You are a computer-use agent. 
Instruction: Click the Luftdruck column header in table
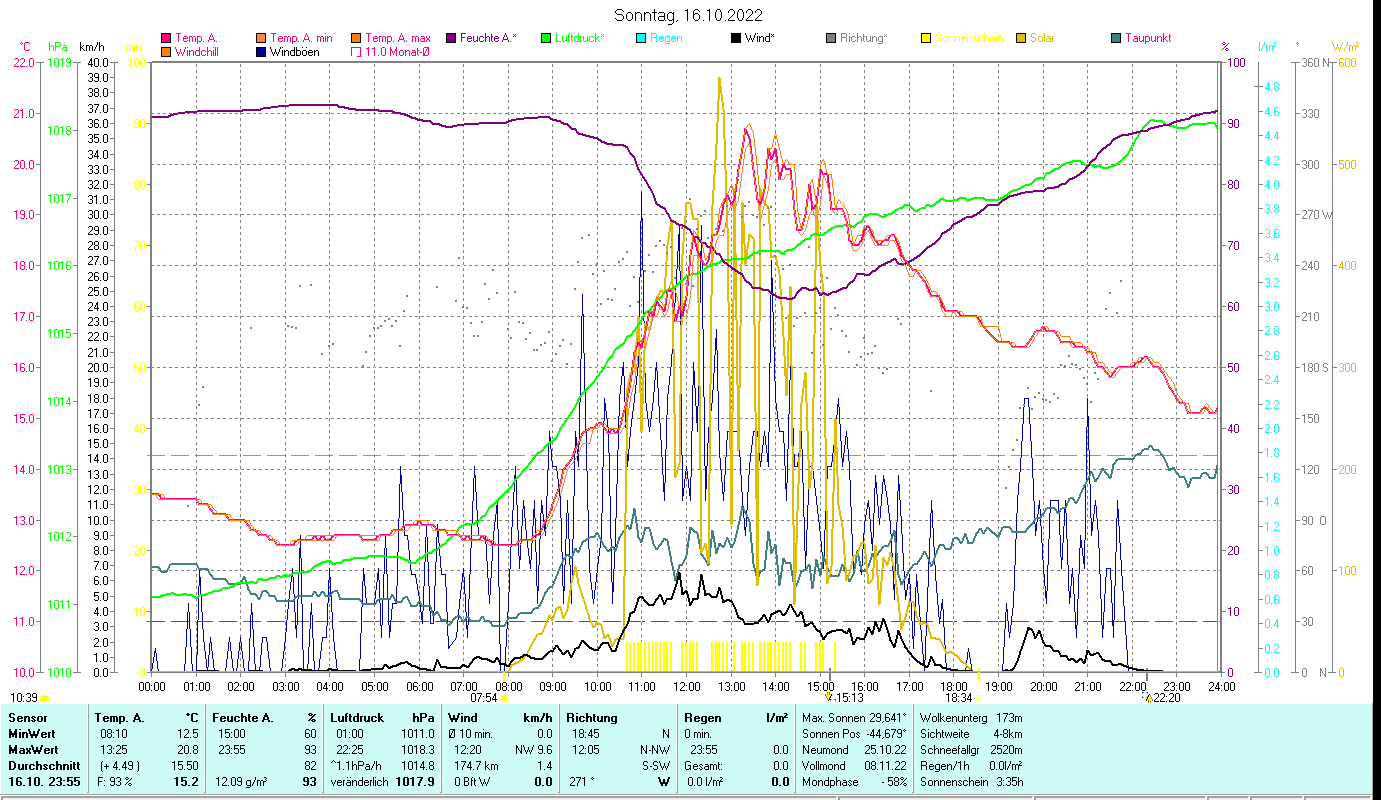[x=357, y=718]
